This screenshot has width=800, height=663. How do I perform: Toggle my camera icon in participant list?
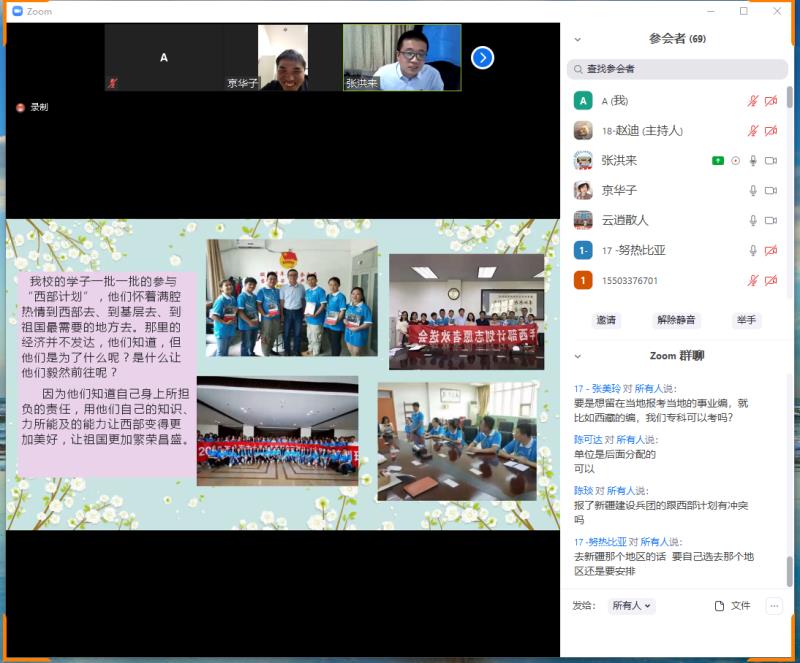tap(771, 100)
